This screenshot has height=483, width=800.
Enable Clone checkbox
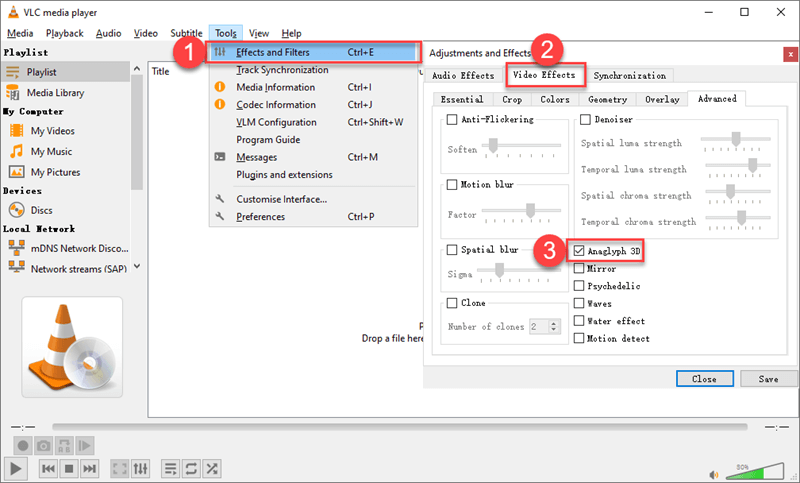[x=452, y=303]
